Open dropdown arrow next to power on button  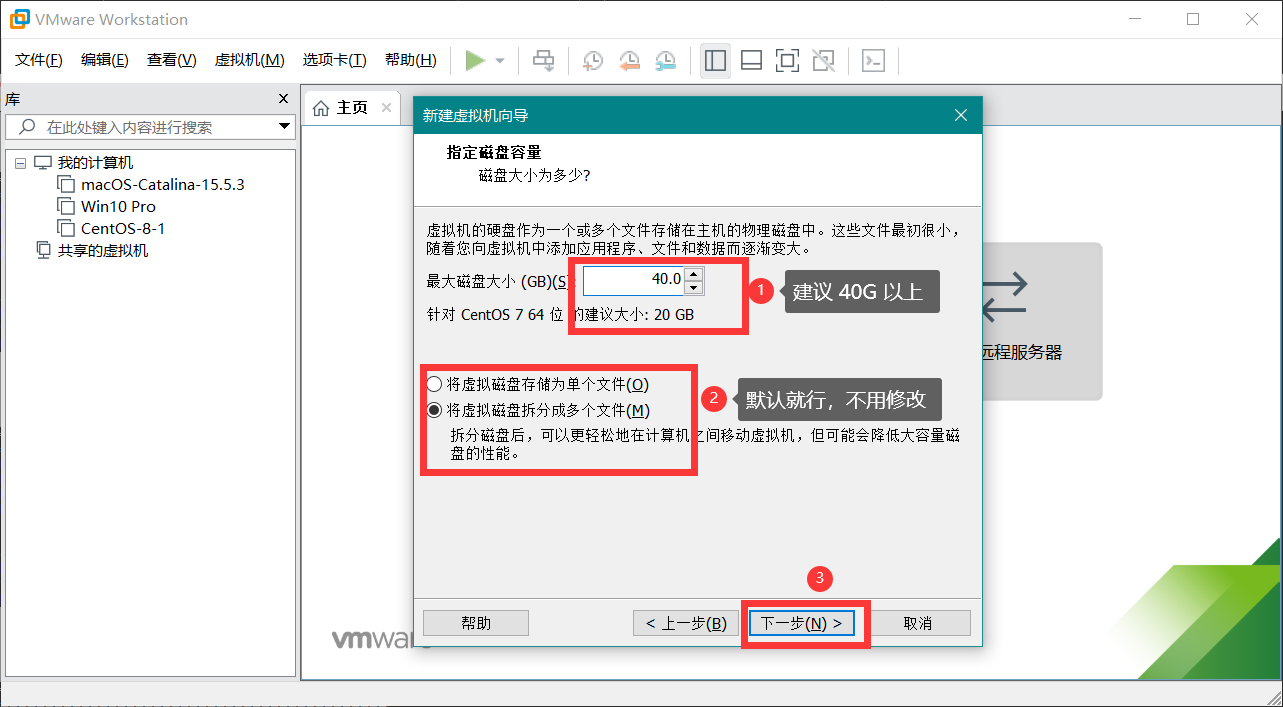click(500, 61)
